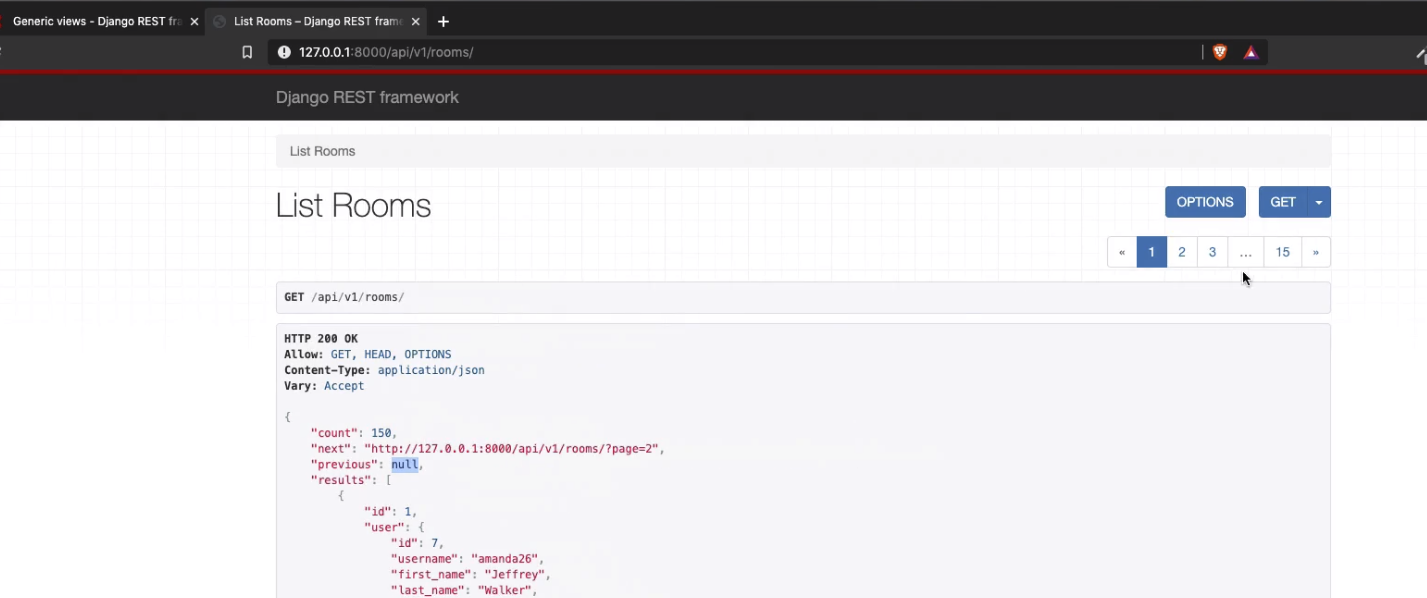Click the List Rooms breadcrumb
Image resolution: width=1427 pixels, height=598 pixels.
click(322, 151)
